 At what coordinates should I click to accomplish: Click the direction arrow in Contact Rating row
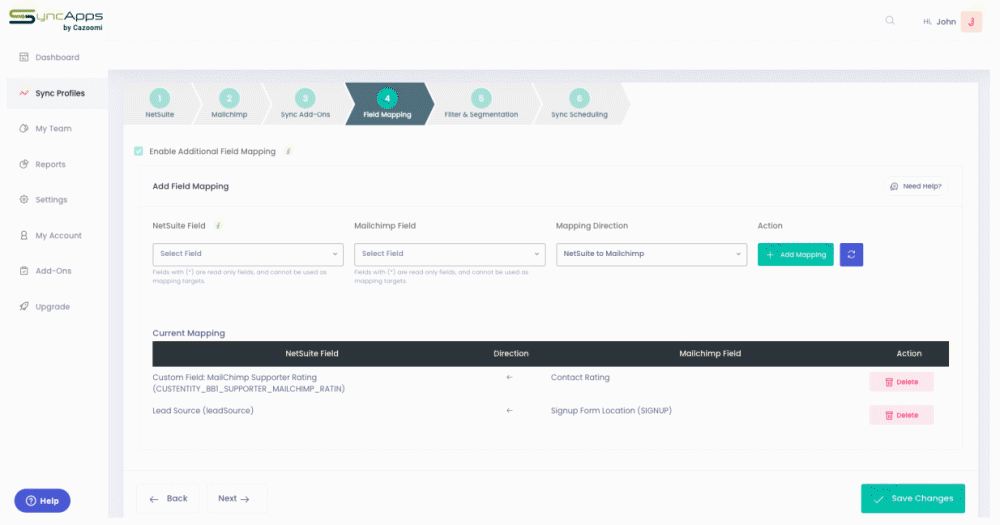509,377
